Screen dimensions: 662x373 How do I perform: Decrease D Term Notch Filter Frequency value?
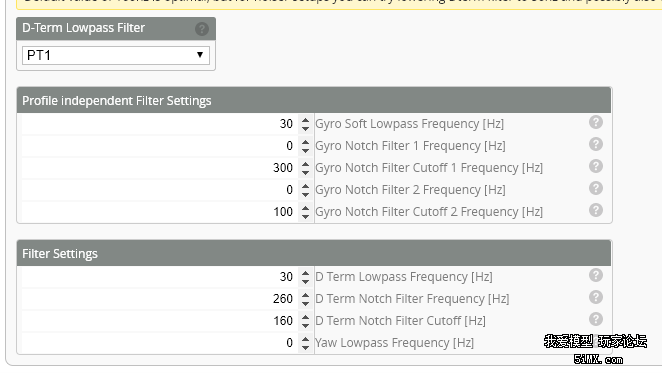pyautogui.click(x=305, y=304)
